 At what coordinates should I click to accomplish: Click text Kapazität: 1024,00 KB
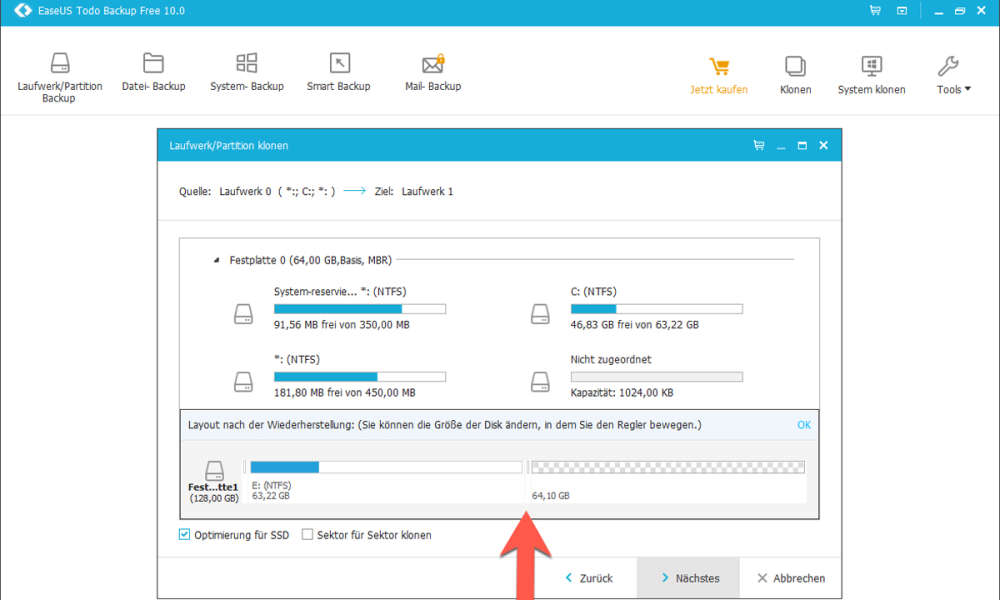[622, 393]
